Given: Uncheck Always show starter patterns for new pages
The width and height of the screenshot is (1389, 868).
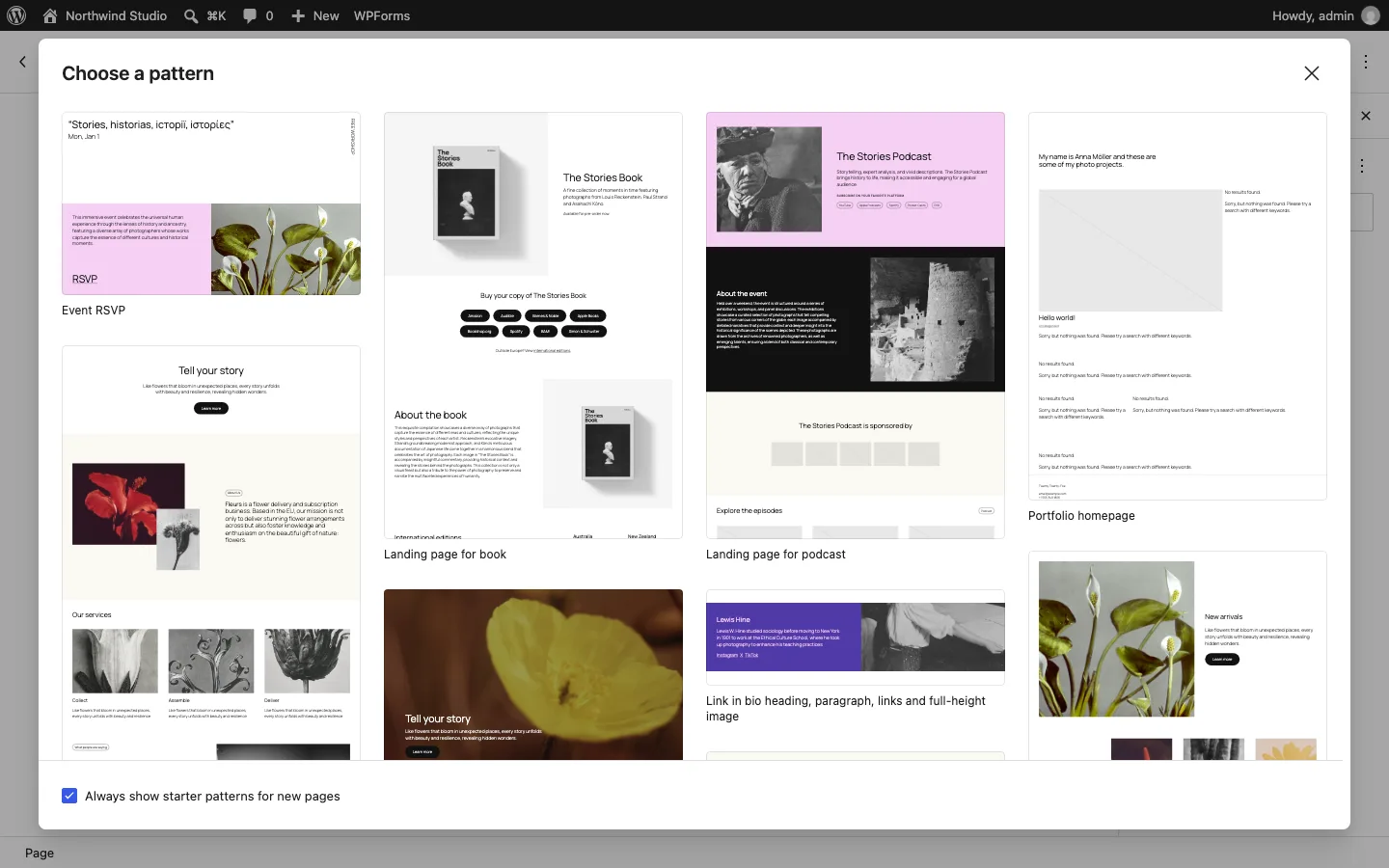Looking at the screenshot, I should point(69,796).
